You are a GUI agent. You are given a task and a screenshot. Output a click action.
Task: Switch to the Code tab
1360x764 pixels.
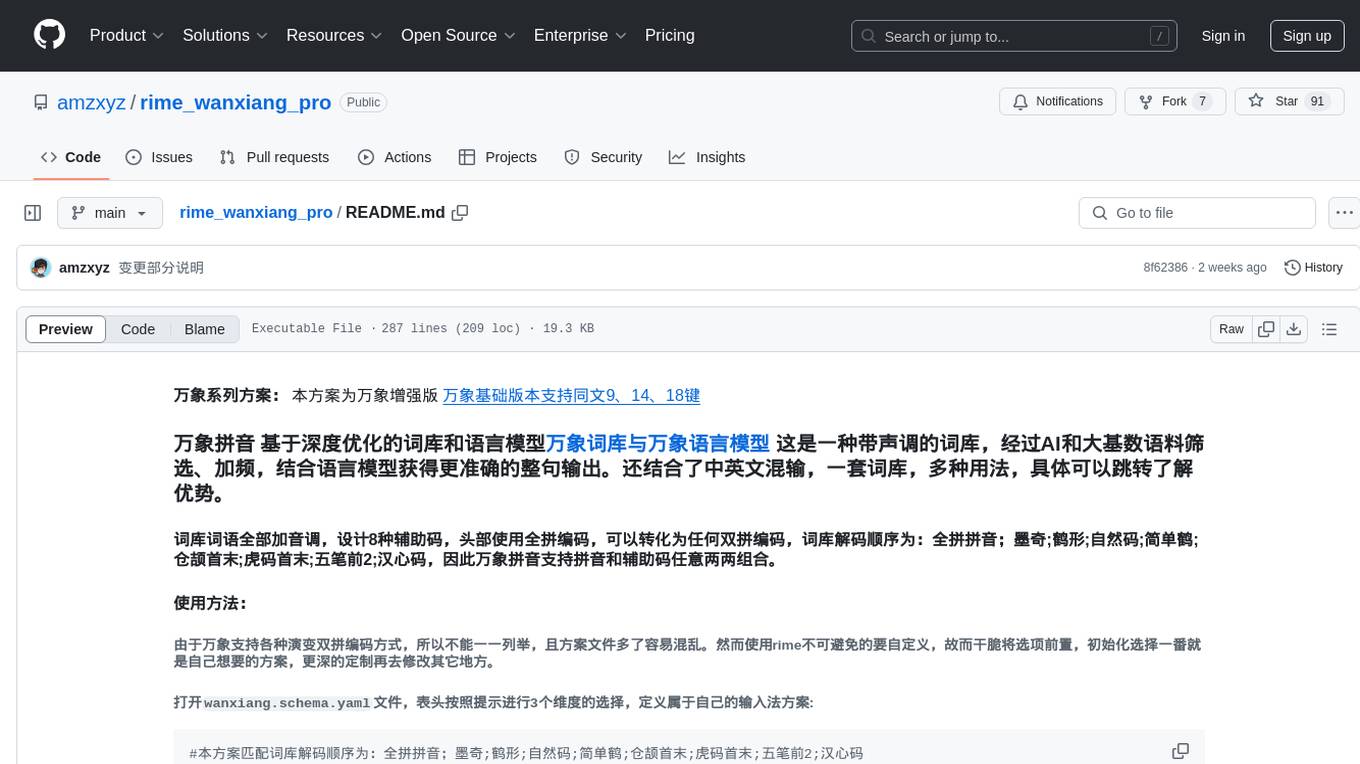[x=71, y=157]
